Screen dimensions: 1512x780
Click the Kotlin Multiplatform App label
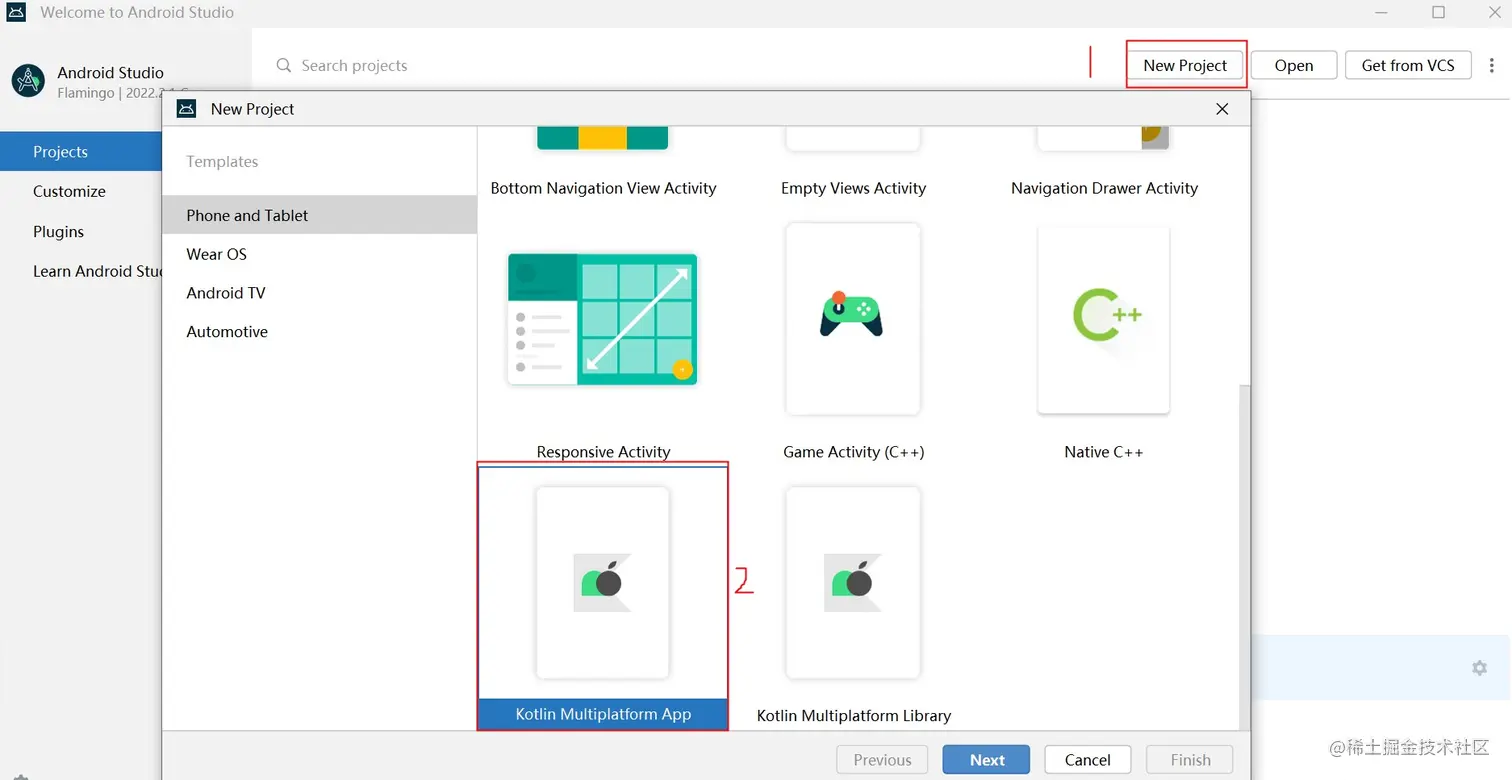coord(603,714)
